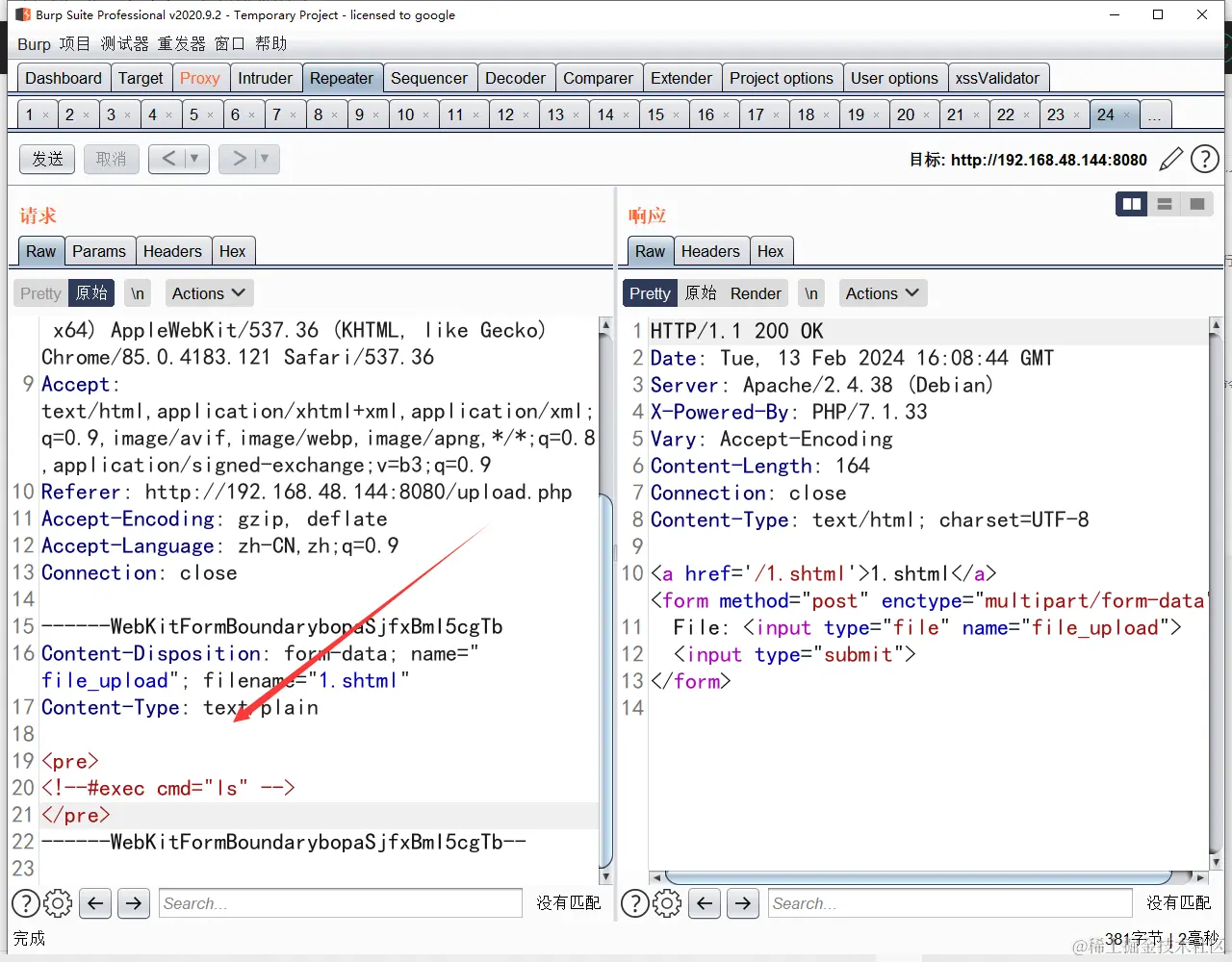Open request Hex tab
The height and width of the screenshot is (962, 1232).
232,251
